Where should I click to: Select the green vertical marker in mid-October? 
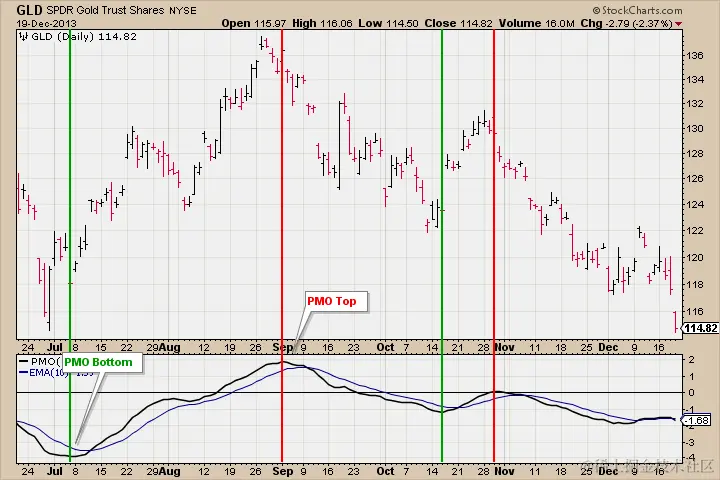click(442, 245)
